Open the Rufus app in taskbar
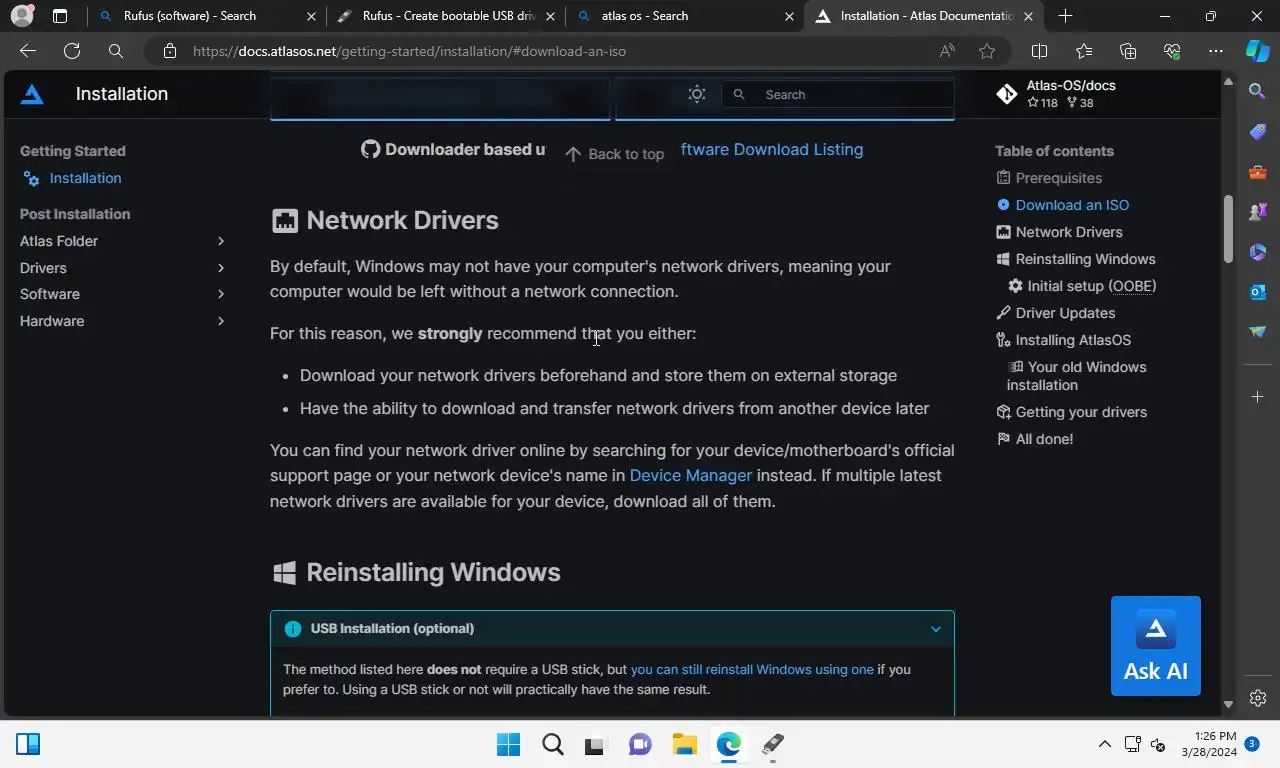Screen dimensions: 1280x768 772,744
